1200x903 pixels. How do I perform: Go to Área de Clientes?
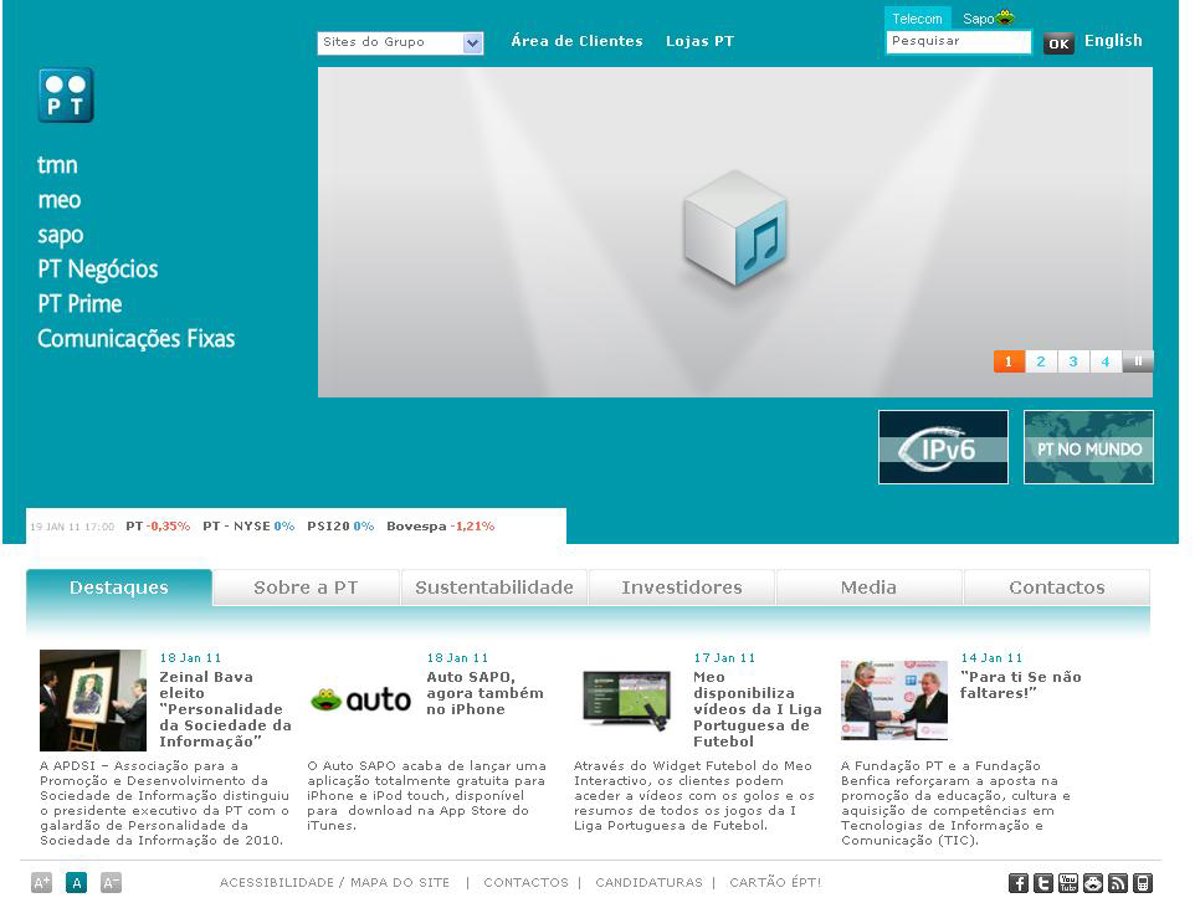(x=576, y=41)
